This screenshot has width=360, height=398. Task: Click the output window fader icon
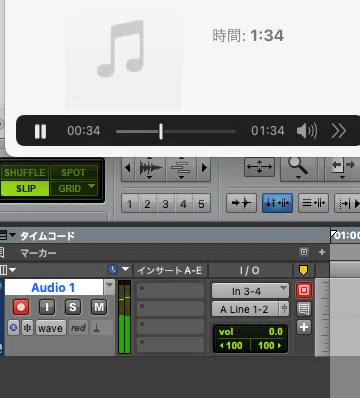284,309
